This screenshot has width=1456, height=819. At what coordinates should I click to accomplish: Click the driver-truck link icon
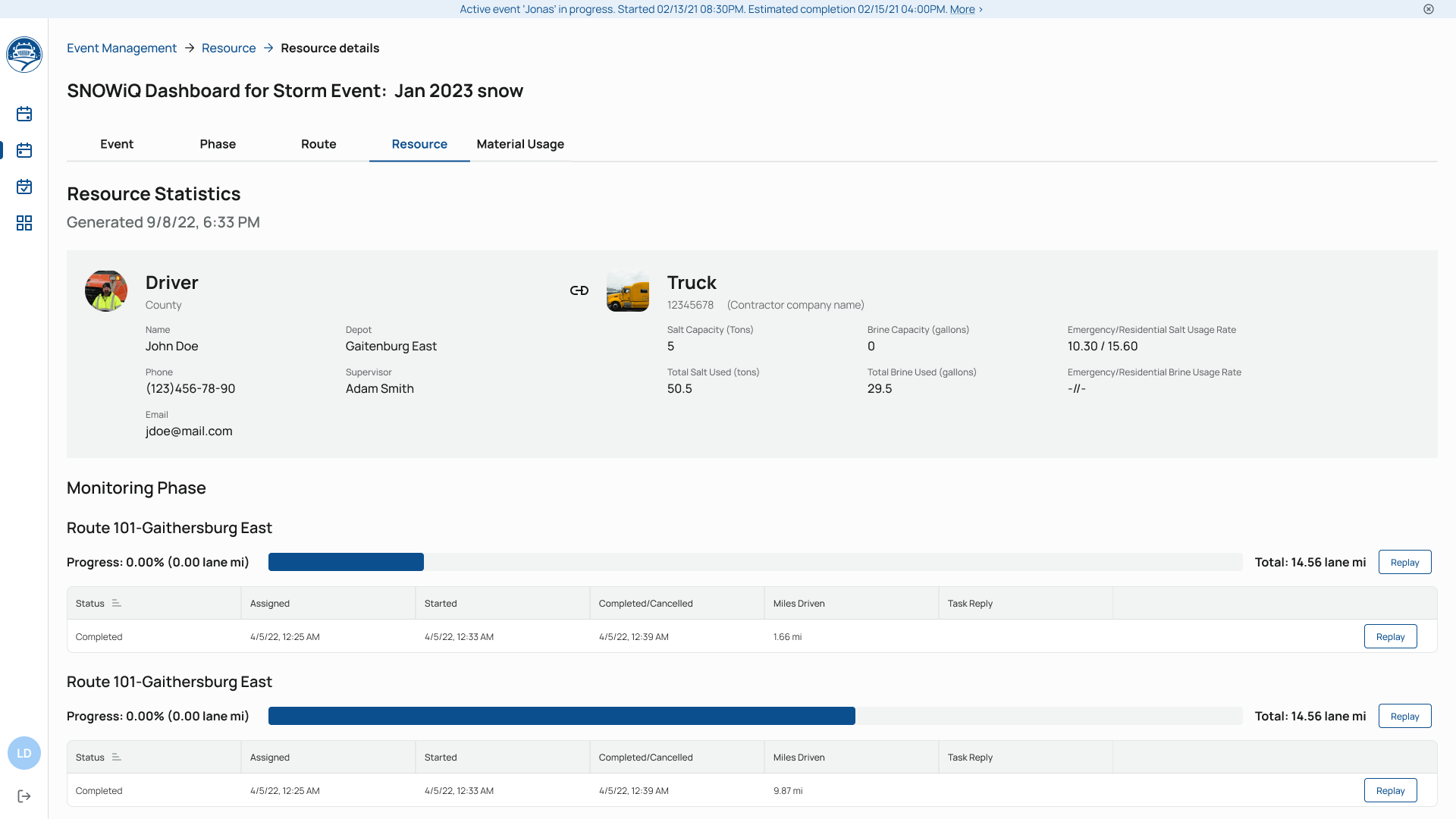point(579,290)
